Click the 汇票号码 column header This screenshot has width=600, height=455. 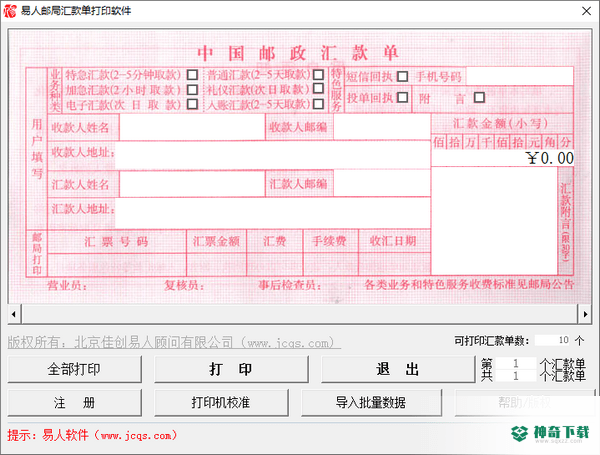pyautogui.click(x=116, y=241)
